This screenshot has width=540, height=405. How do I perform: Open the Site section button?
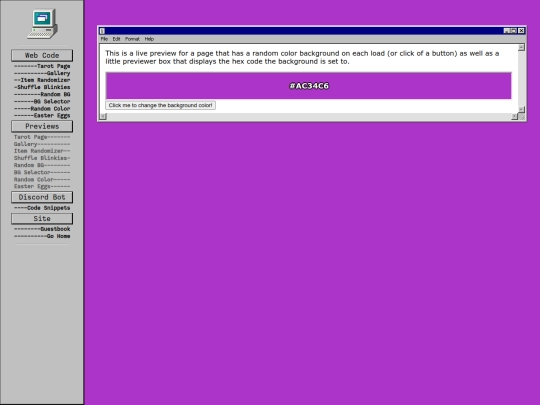42,218
